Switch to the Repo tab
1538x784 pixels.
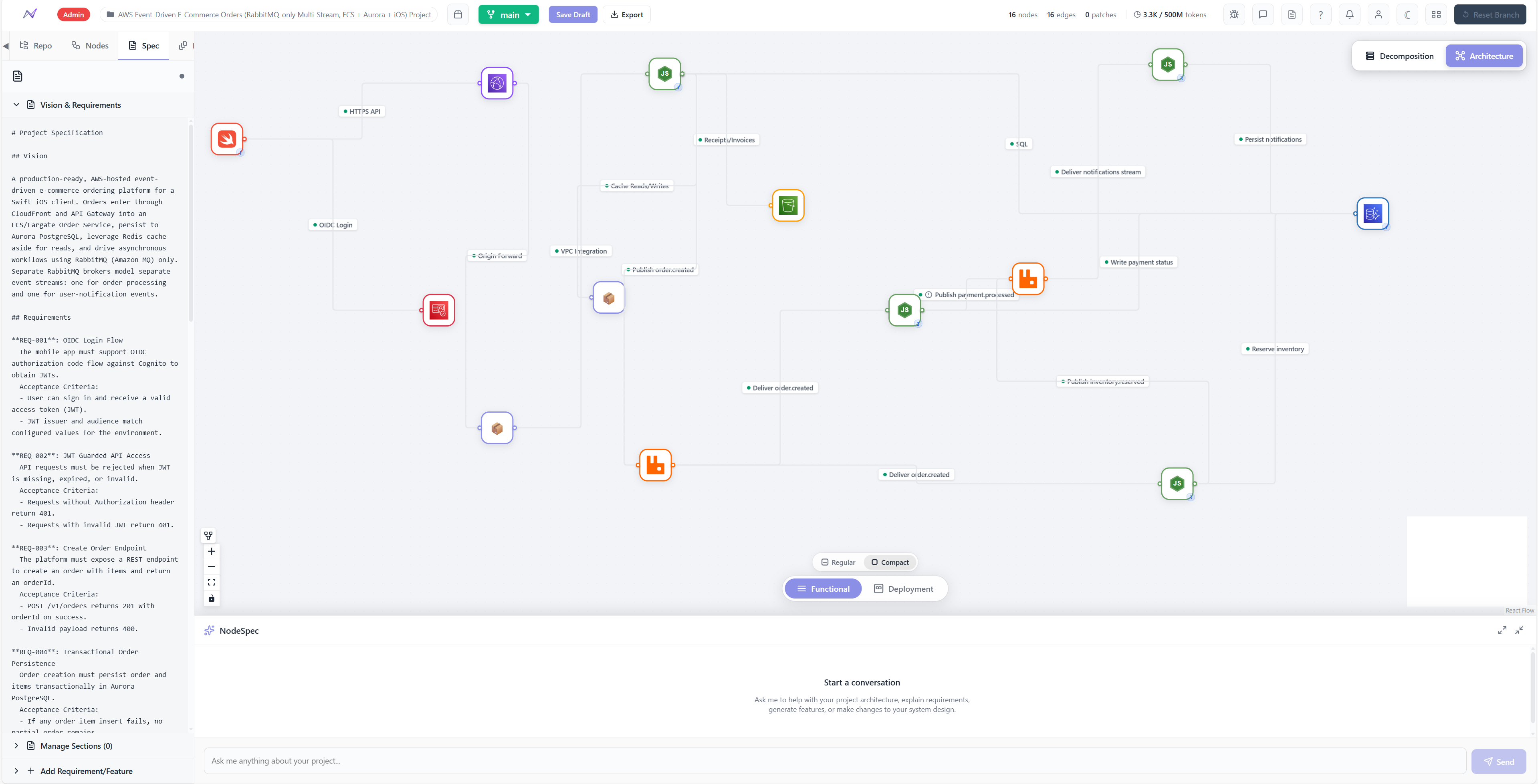pyautogui.click(x=36, y=45)
